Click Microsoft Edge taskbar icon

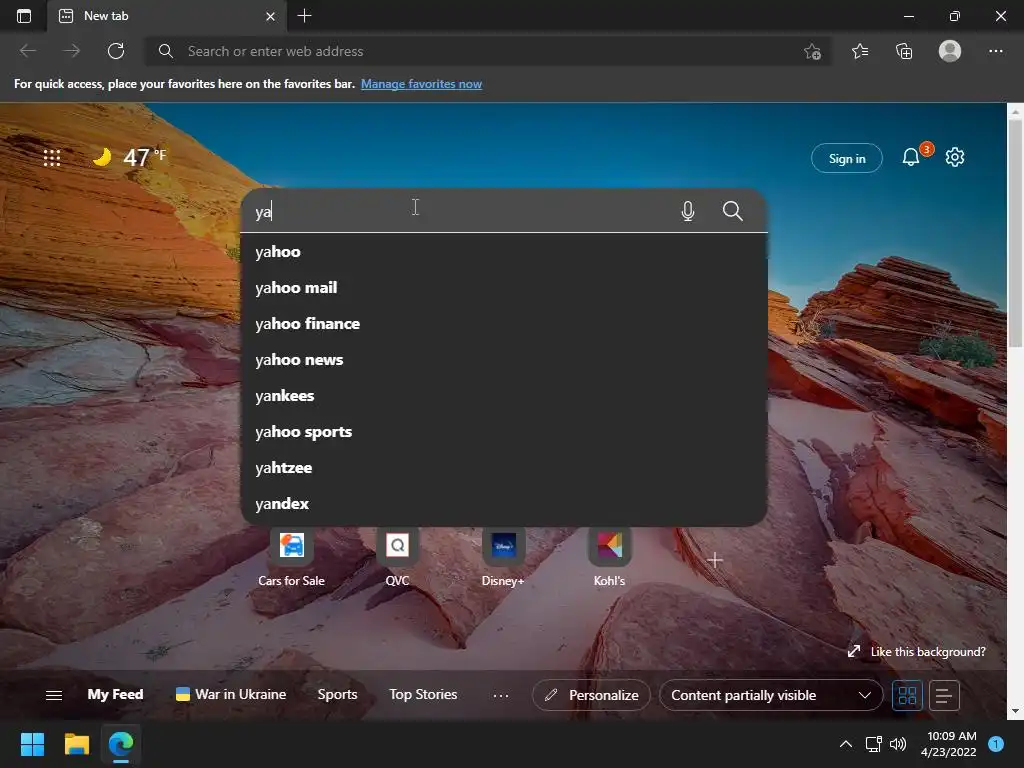pos(121,744)
